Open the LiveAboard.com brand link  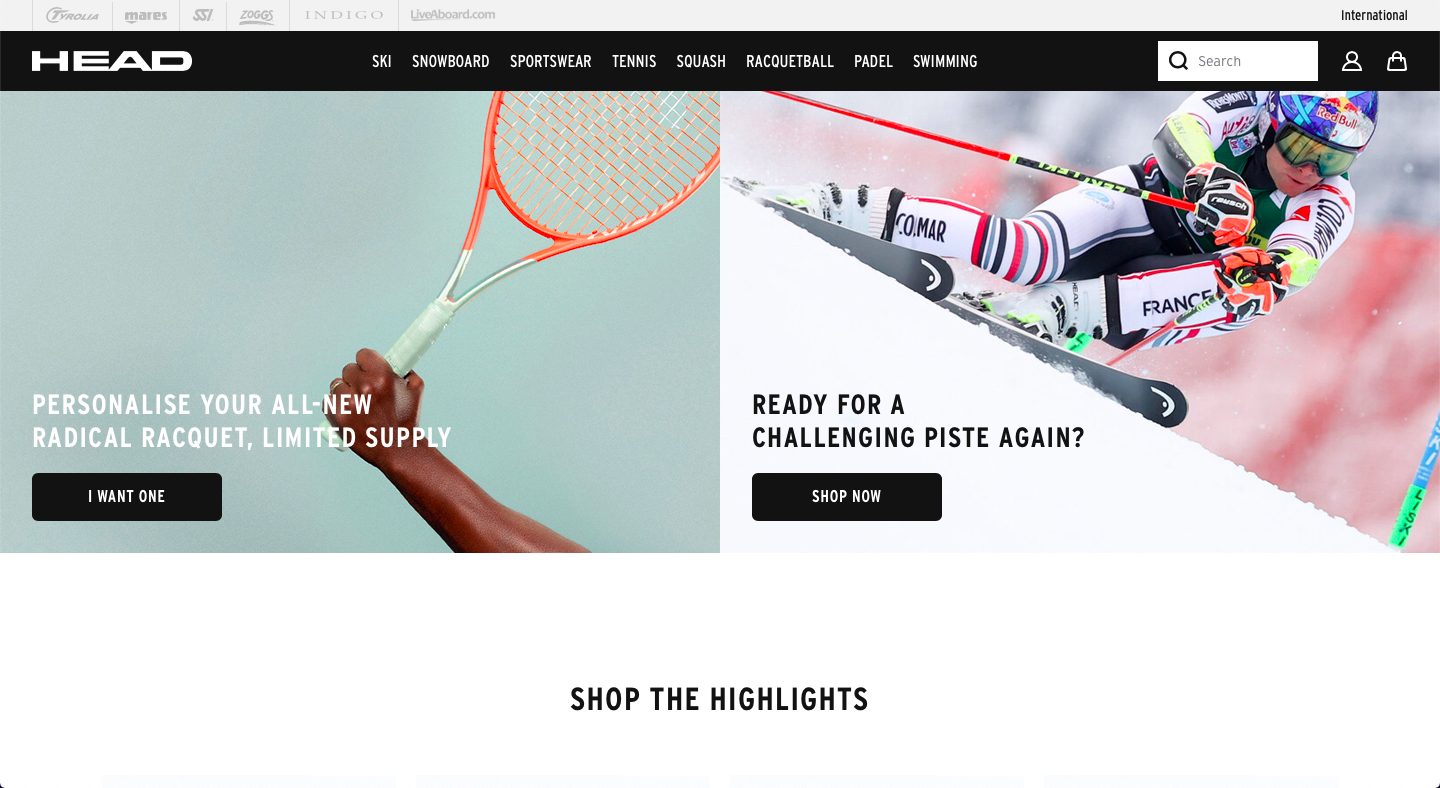pyautogui.click(x=453, y=15)
